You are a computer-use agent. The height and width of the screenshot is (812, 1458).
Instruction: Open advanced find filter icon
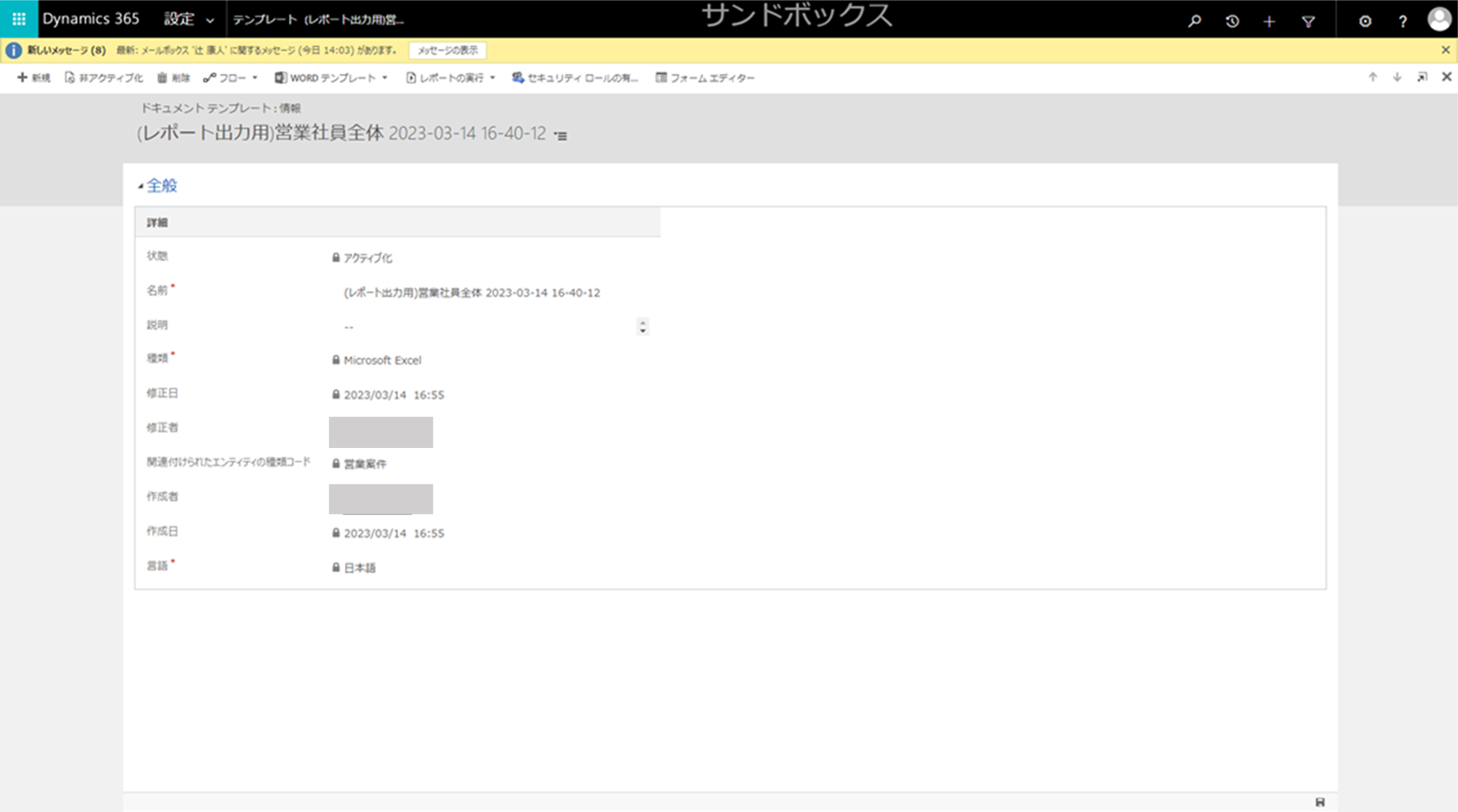tap(1308, 21)
